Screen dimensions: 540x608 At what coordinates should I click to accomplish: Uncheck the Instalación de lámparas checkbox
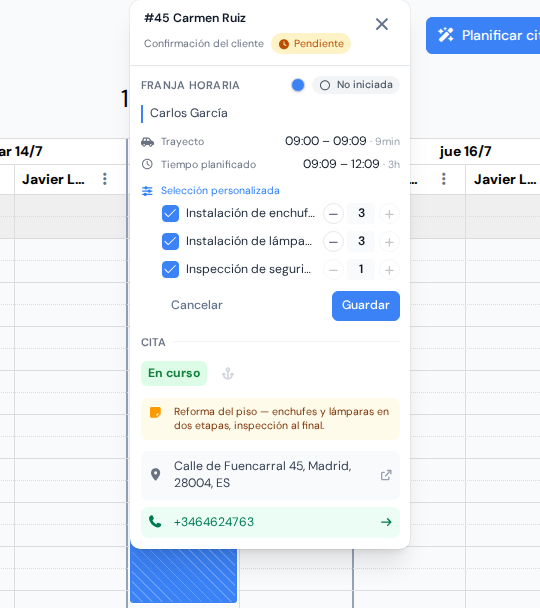pos(170,242)
